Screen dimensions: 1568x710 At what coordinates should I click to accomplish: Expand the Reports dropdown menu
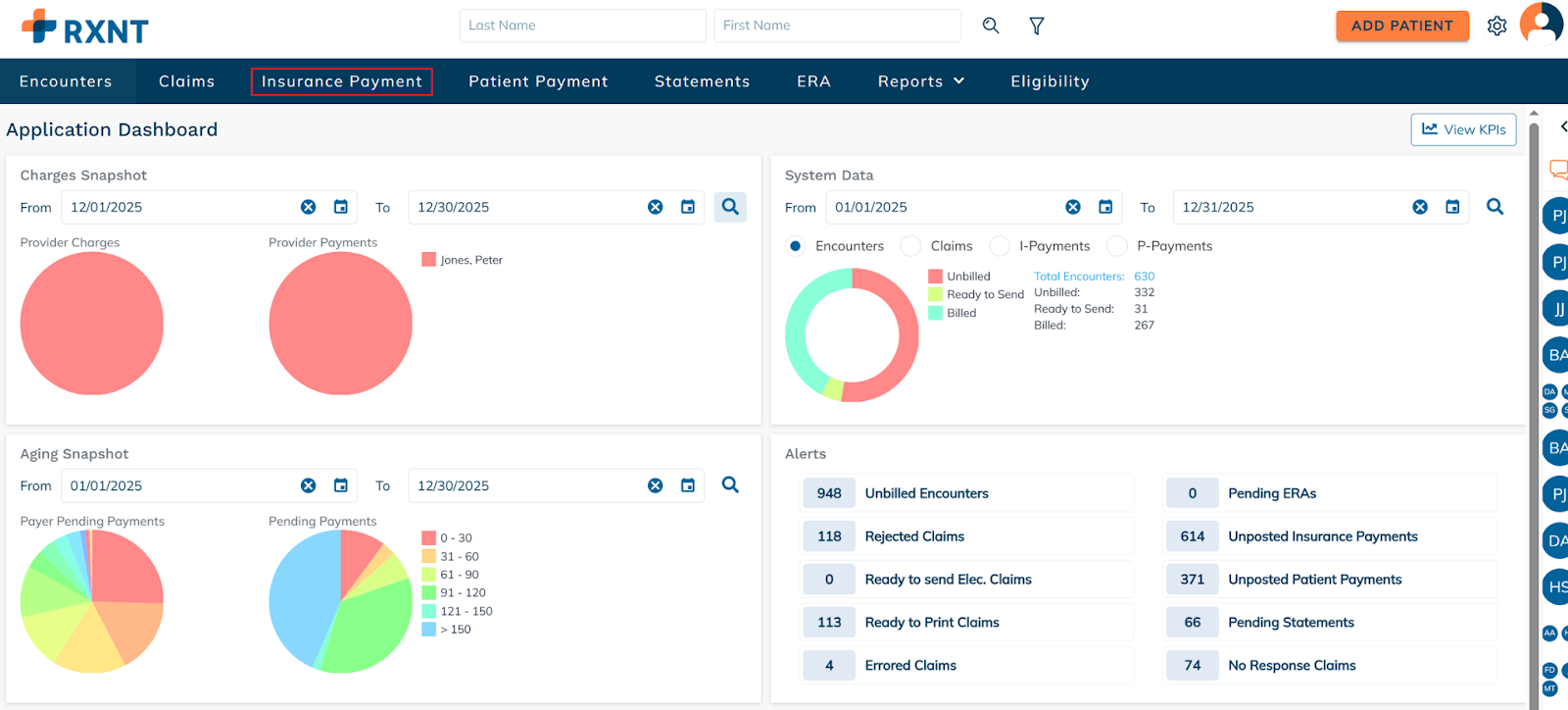(921, 81)
